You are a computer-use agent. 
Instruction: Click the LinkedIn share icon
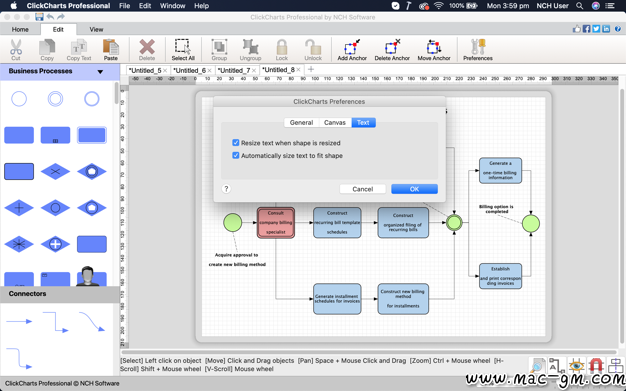coord(606,29)
